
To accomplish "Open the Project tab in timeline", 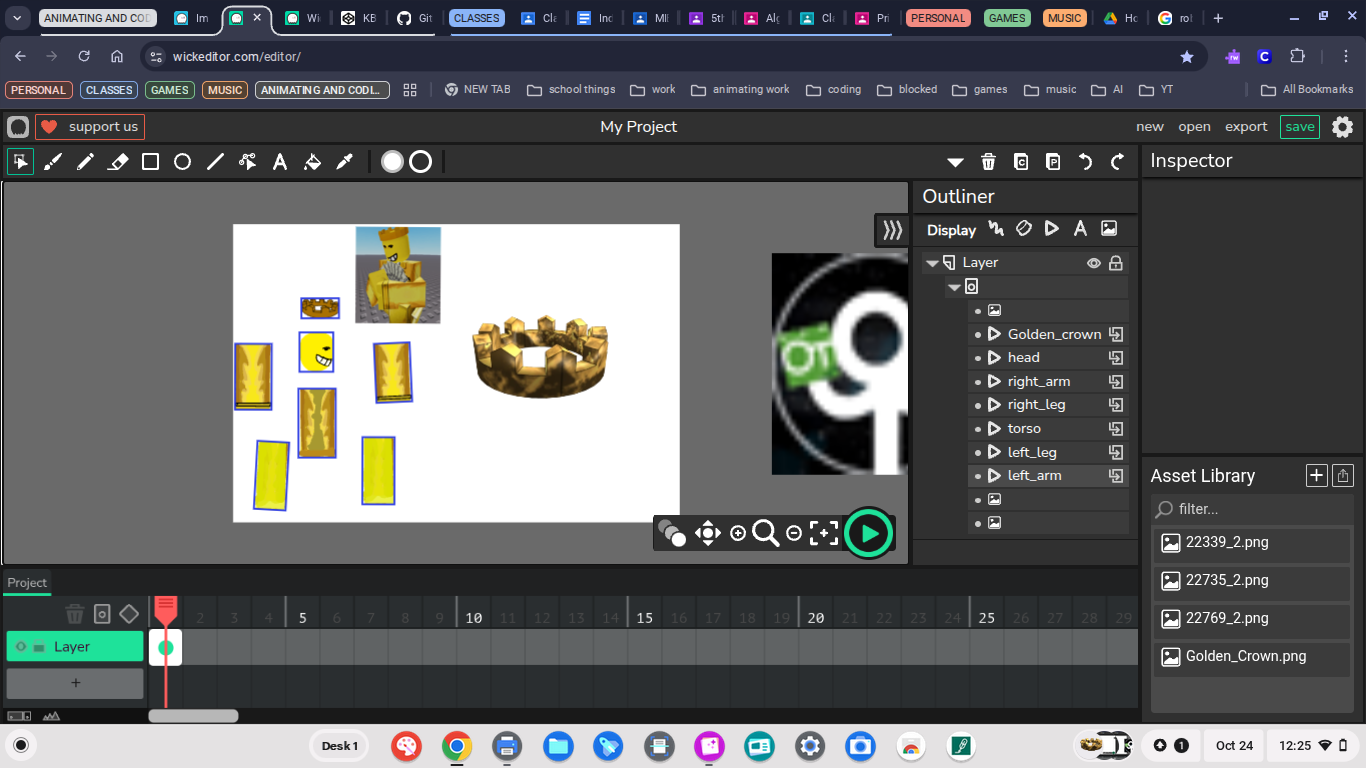I will tap(27, 583).
